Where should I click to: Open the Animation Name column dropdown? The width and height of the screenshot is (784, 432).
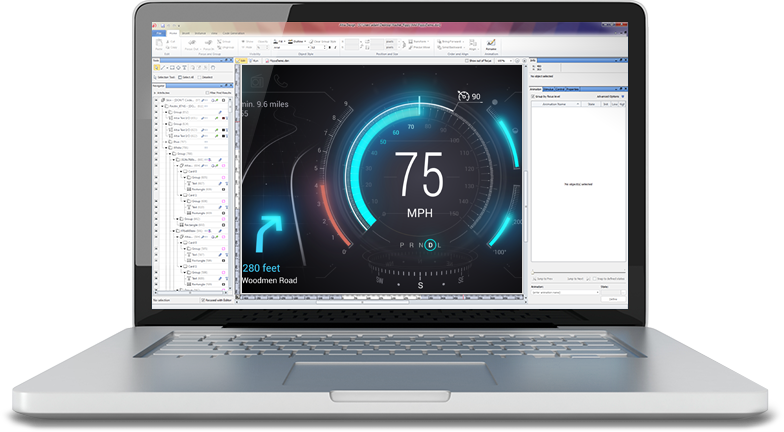[x=578, y=104]
